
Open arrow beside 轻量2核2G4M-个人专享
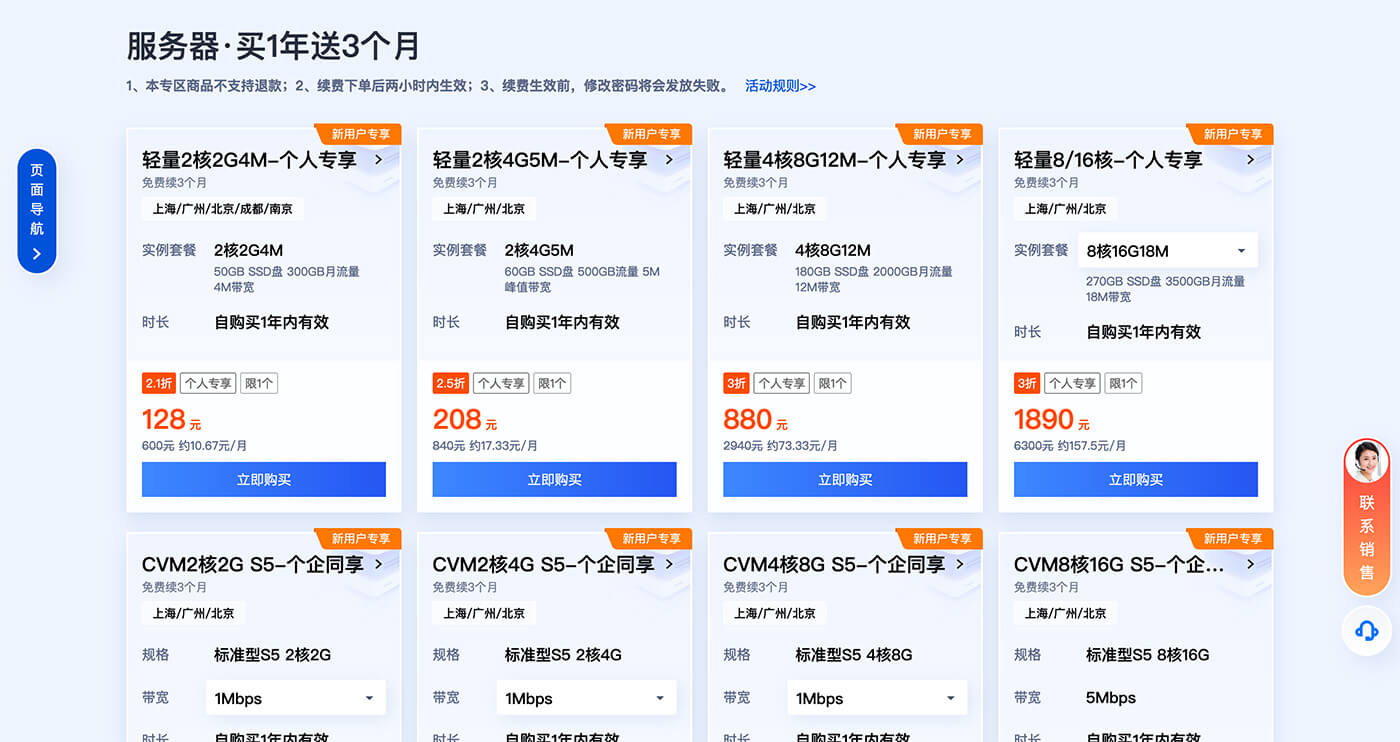click(x=378, y=159)
